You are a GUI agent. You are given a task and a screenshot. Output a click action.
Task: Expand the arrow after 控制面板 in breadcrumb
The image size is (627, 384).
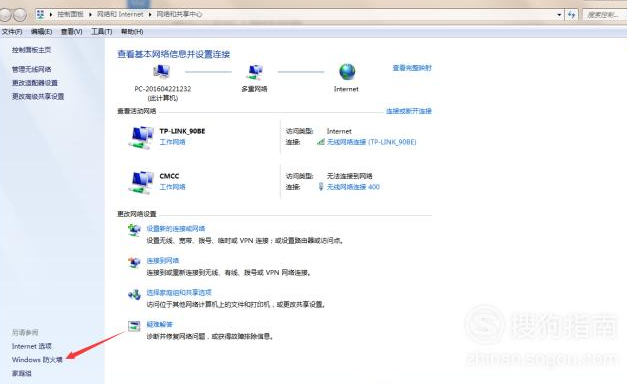(90, 14)
